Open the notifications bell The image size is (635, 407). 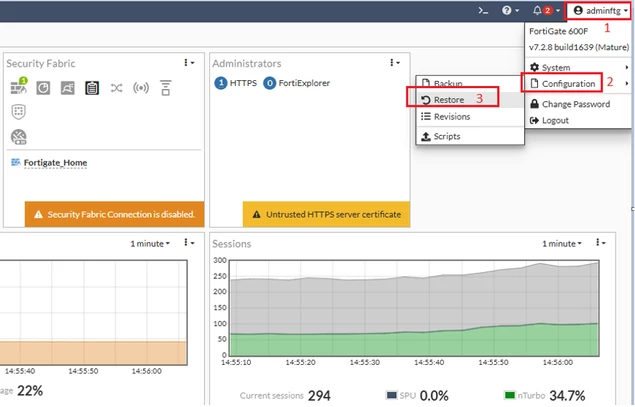point(537,11)
